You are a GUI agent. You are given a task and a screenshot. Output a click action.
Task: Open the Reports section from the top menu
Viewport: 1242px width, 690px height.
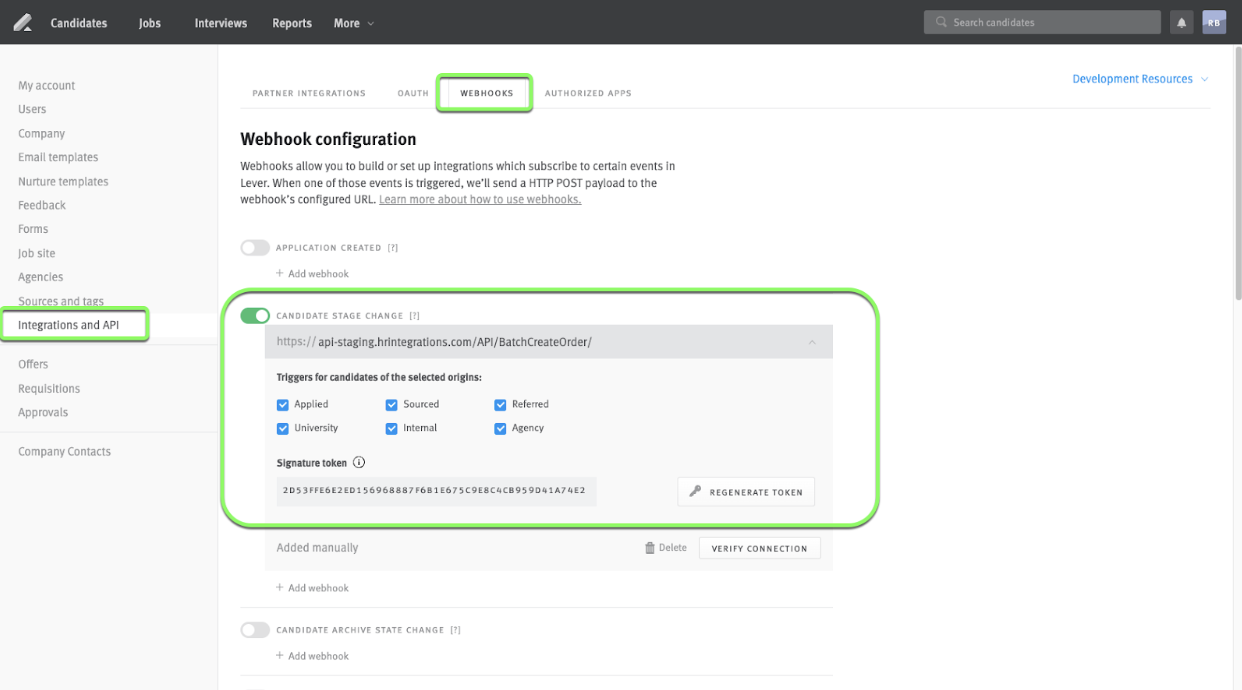tap(291, 22)
